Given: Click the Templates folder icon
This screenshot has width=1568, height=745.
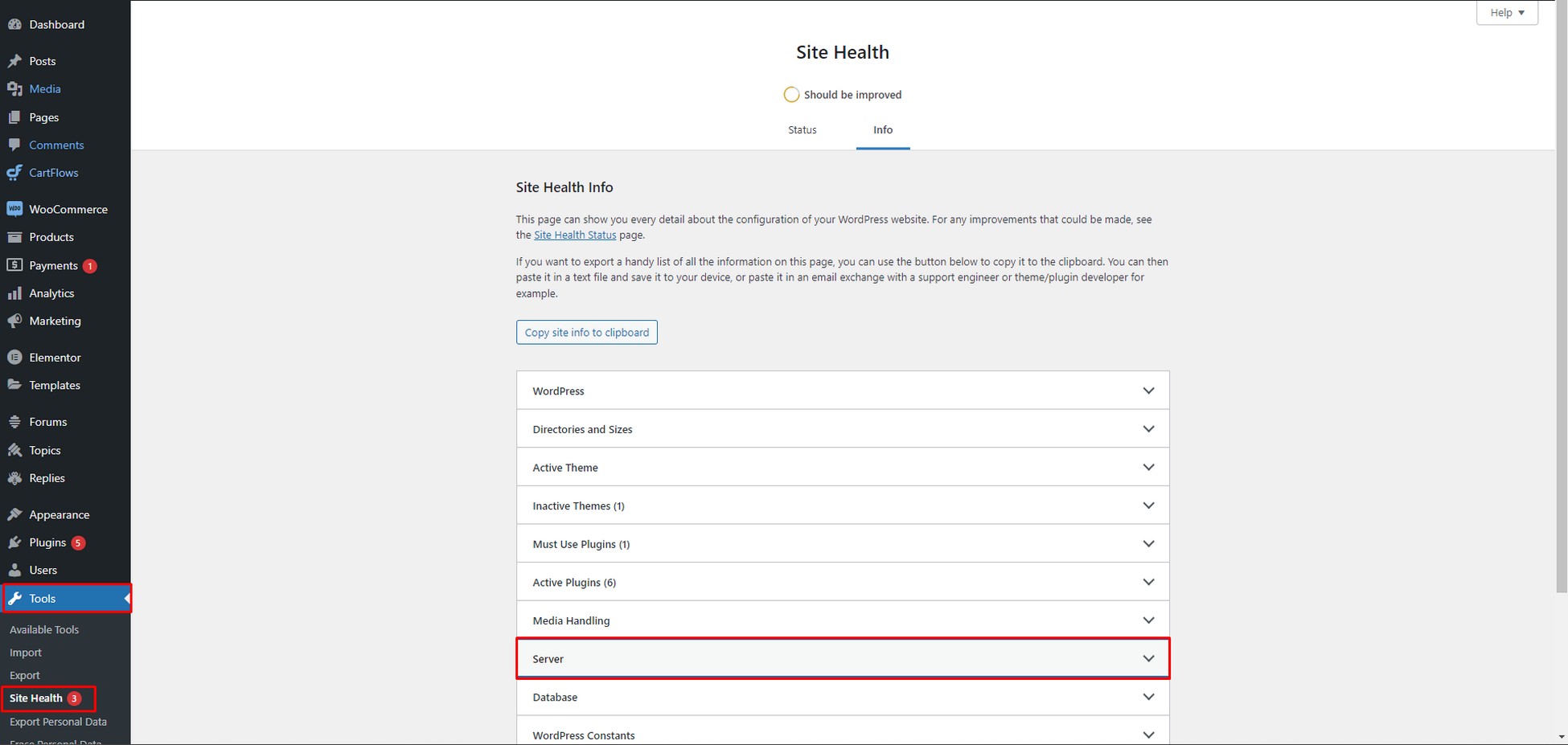Looking at the screenshot, I should tap(14, 385).
